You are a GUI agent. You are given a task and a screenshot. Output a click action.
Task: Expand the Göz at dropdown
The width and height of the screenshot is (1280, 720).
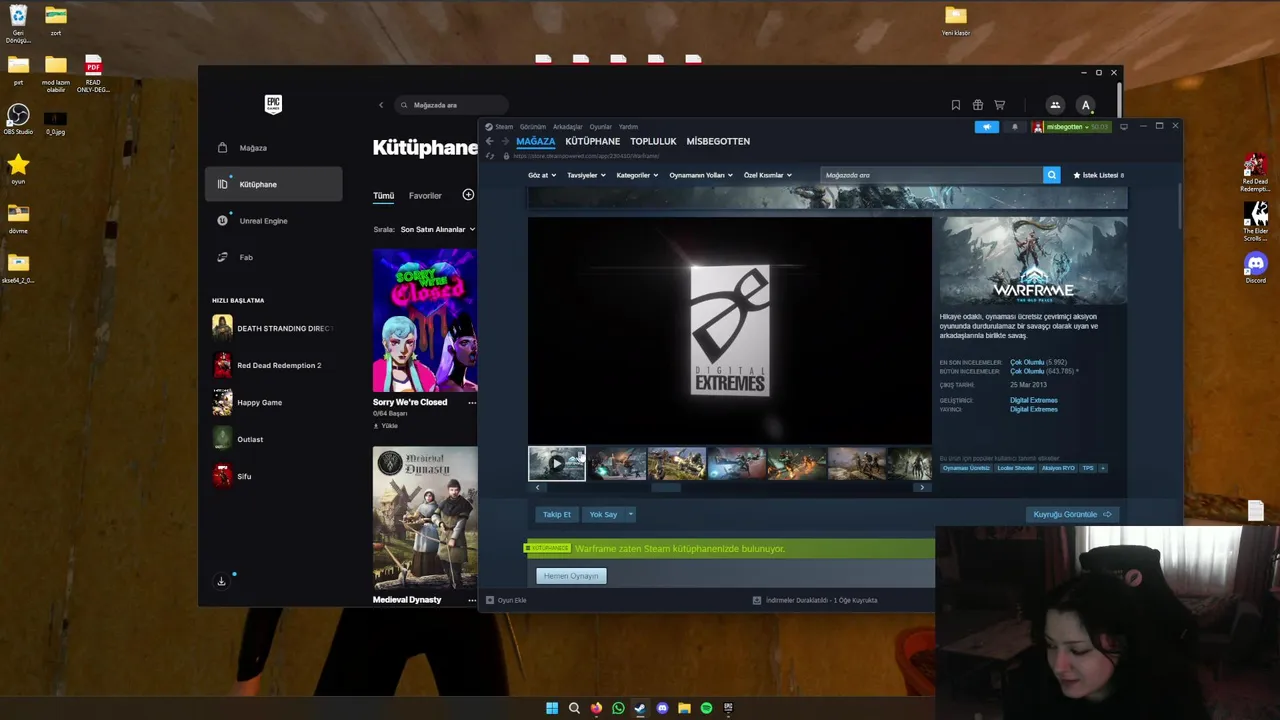click(x=542, y=175)
